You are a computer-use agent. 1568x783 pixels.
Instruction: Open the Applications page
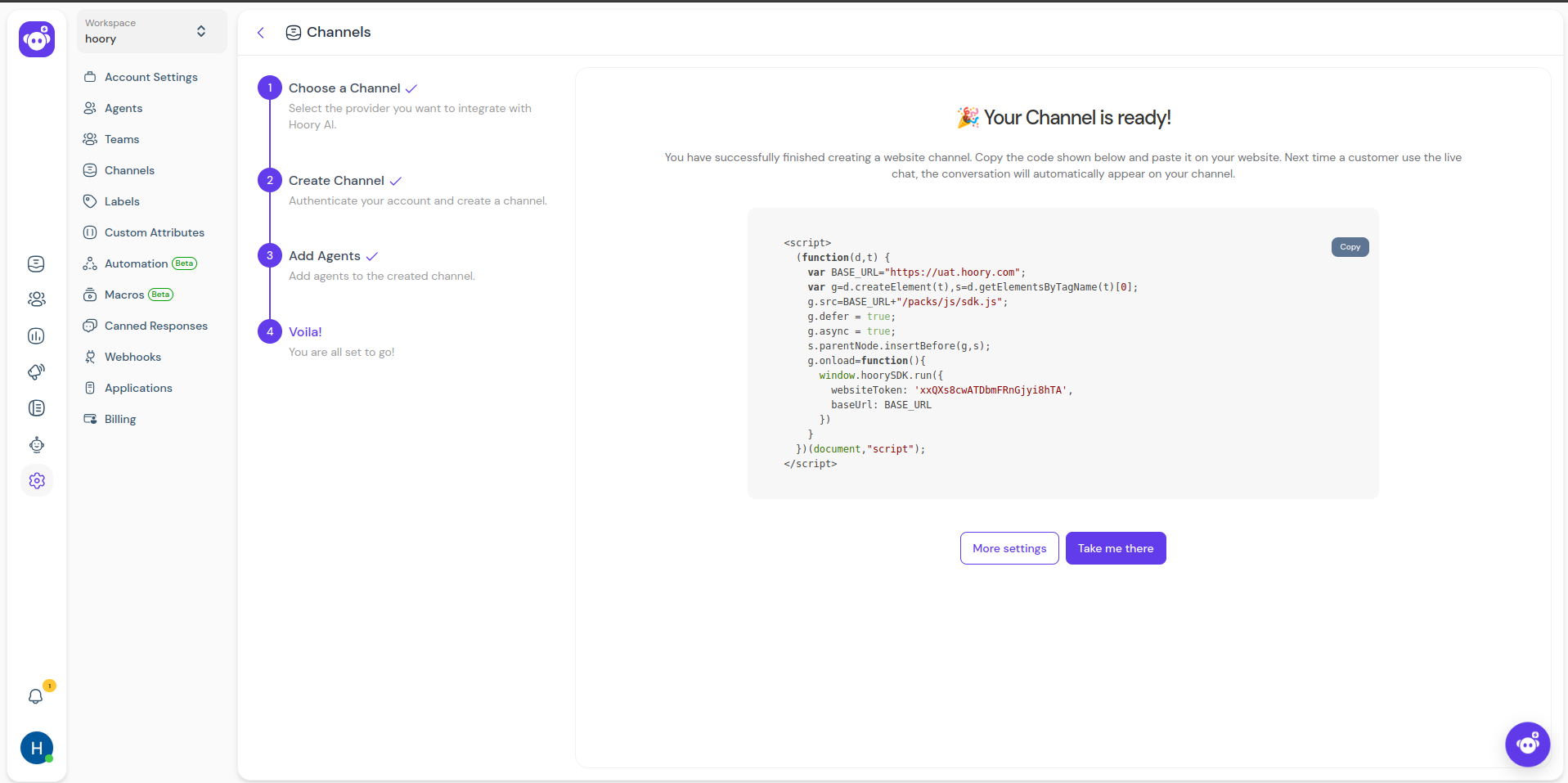[138, 388]
